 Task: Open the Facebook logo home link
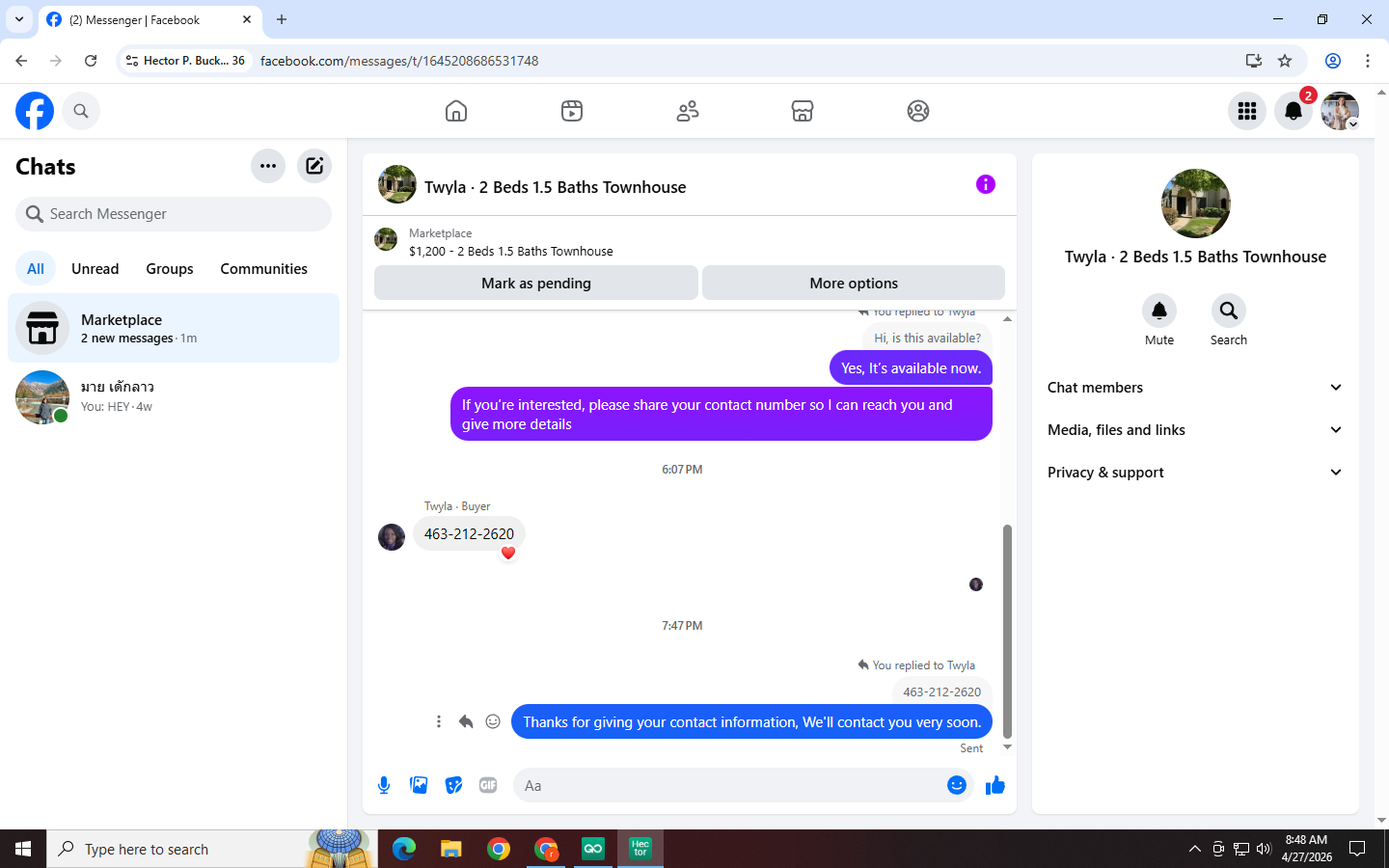[35, 111]
